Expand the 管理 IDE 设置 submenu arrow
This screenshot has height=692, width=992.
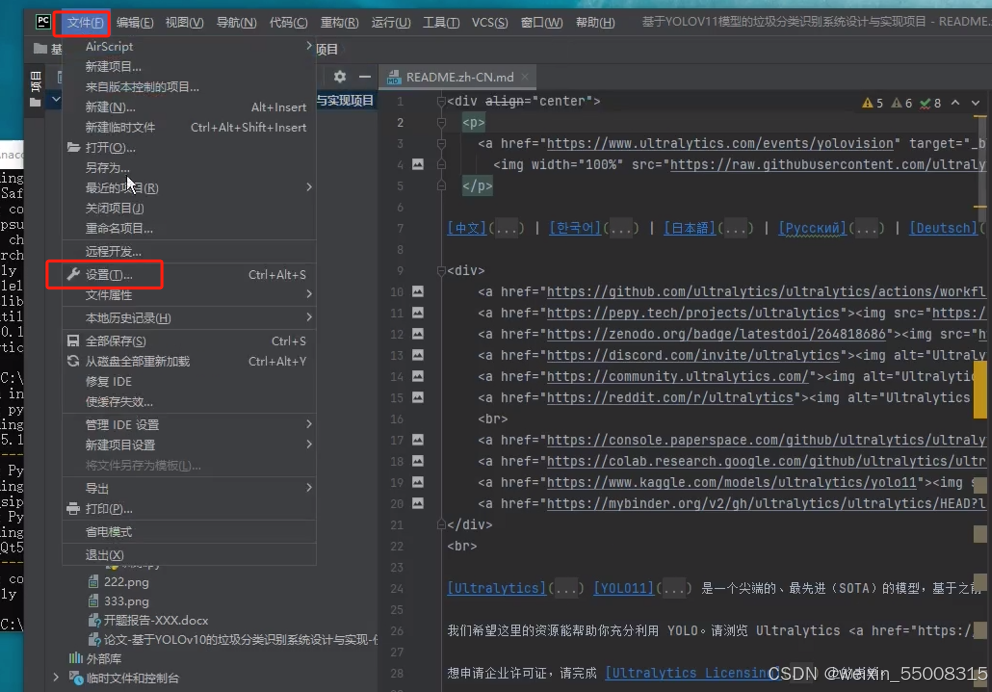click(309, 424)
